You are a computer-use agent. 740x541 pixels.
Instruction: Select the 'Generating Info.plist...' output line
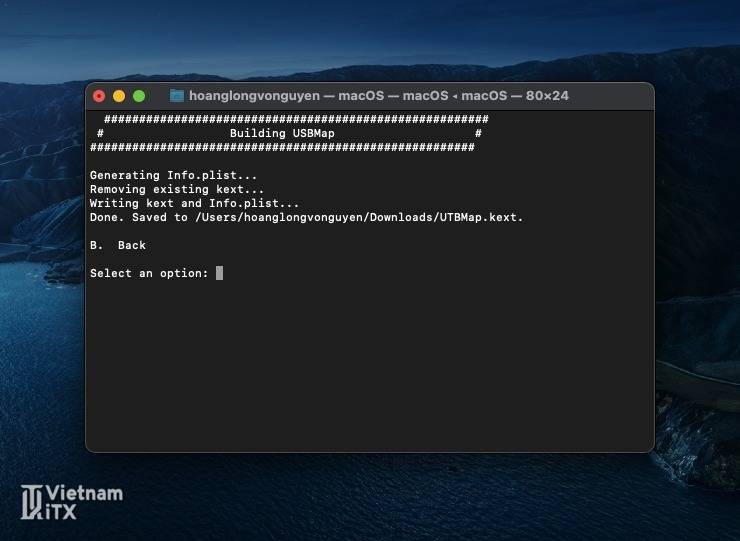(173, 175)
